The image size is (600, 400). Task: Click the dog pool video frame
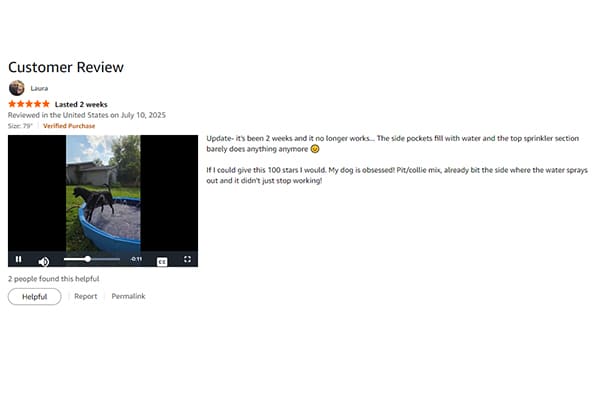point(103,193)
